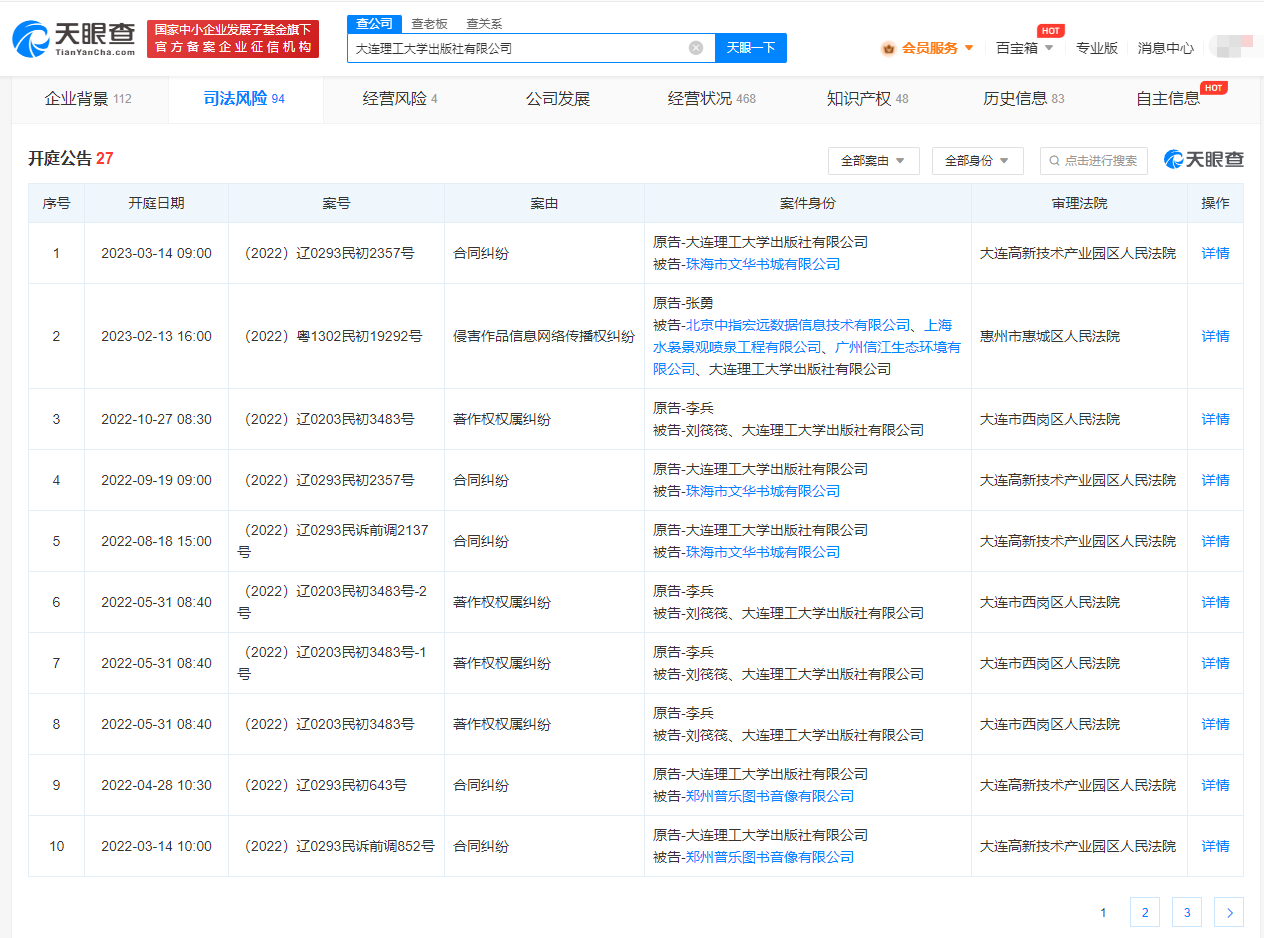The width and height of the screenshot is (1264, 938).
Task: Click the 点击进行搜索 input field
Action: point(1095,160)
